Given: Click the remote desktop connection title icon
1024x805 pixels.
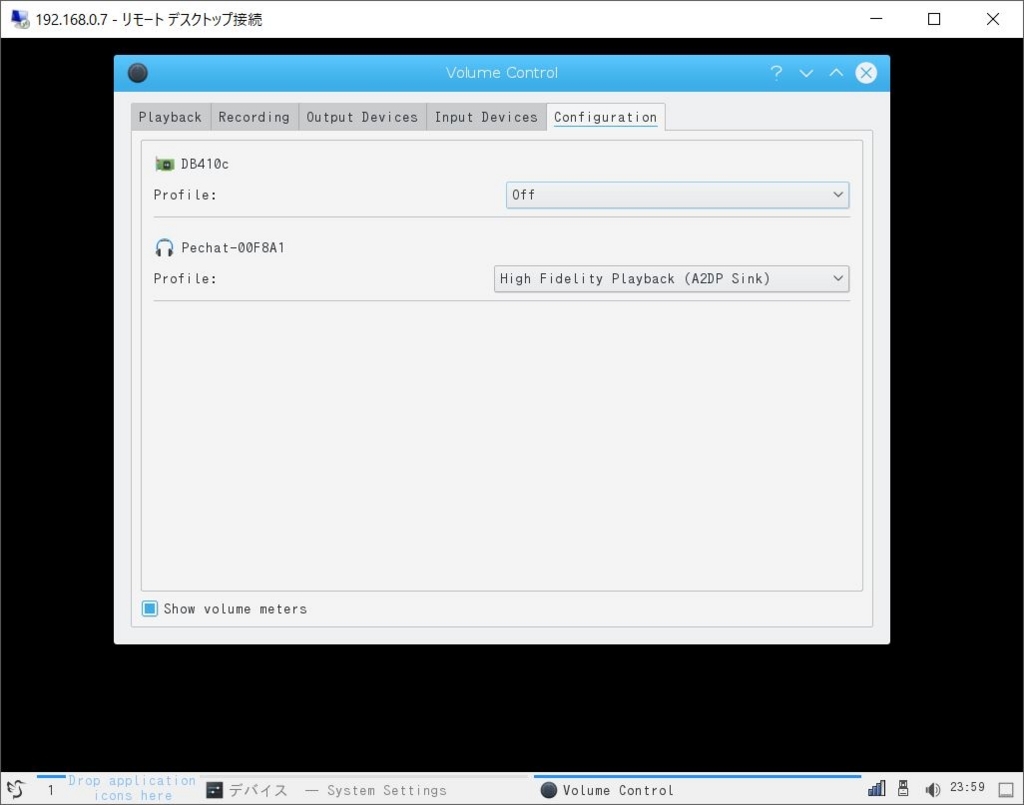Looking at the screenshot, I should click(20, 19).
